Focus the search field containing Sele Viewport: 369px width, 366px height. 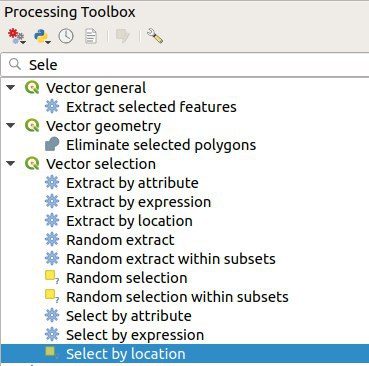pos(185,65)
